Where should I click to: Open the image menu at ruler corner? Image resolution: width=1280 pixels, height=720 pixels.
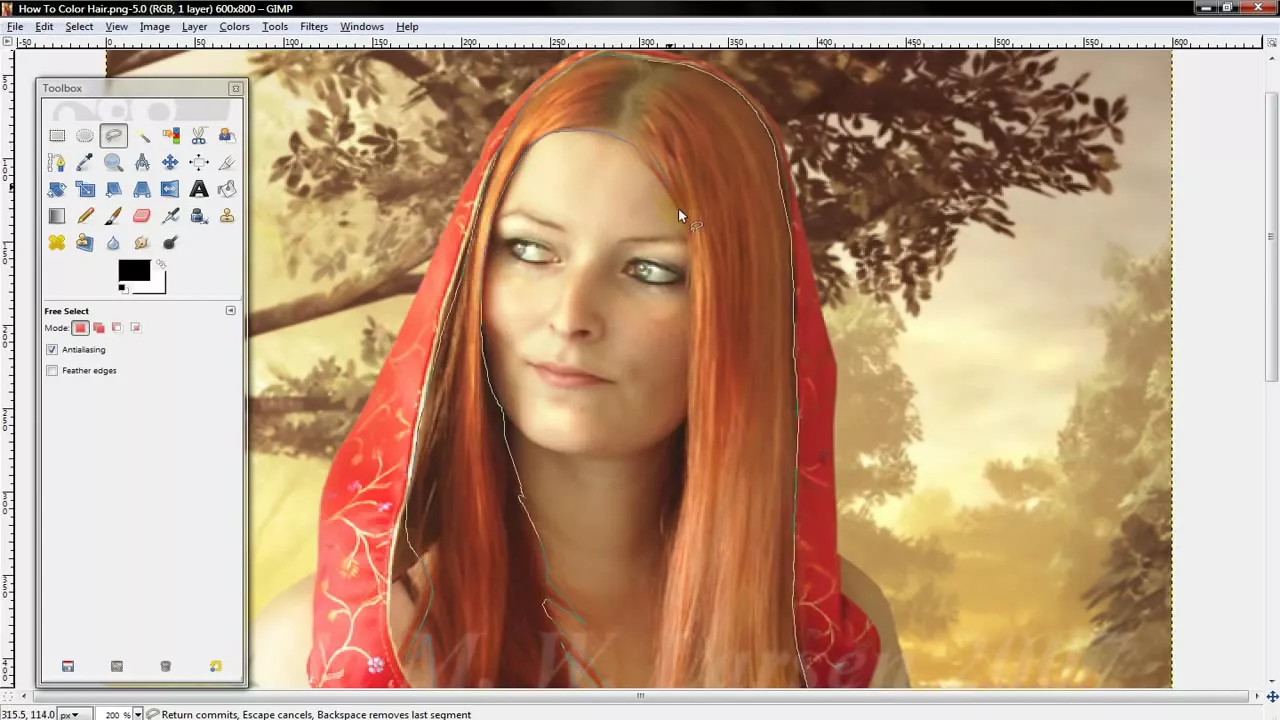click(8, 43)
